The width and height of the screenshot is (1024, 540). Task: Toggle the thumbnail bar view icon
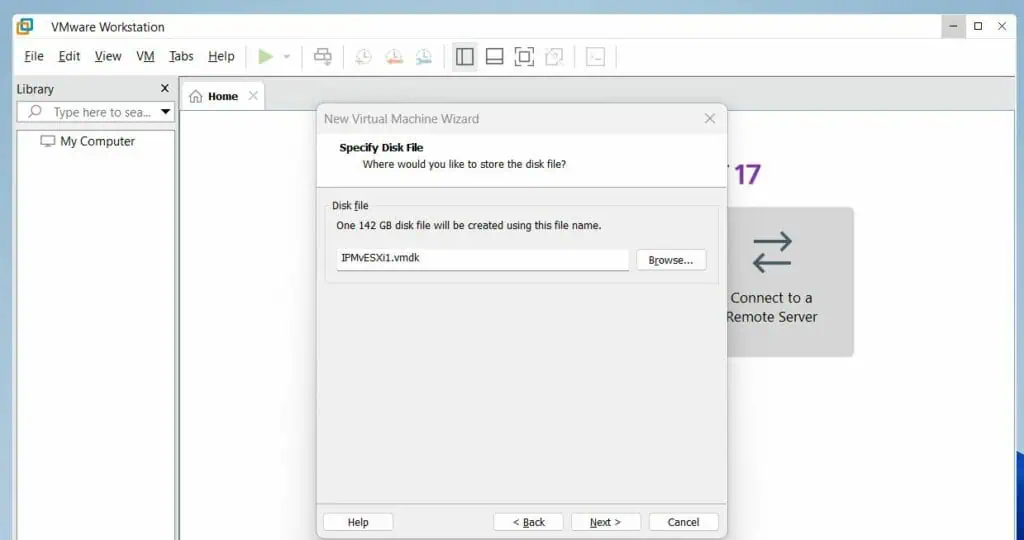tap(494, 57)
